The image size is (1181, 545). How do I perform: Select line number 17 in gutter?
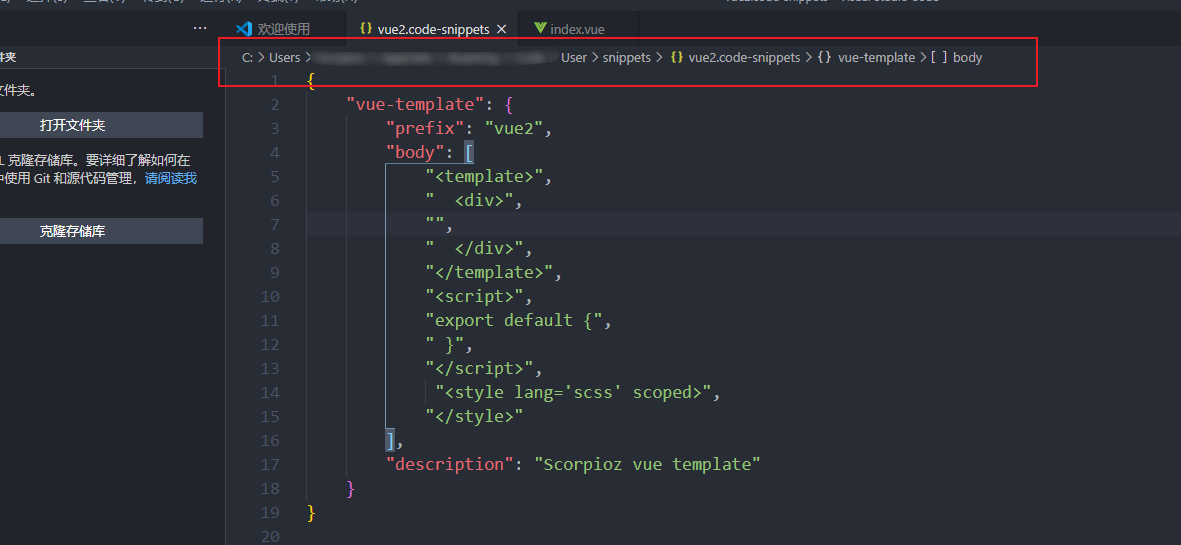coord(270,464)
